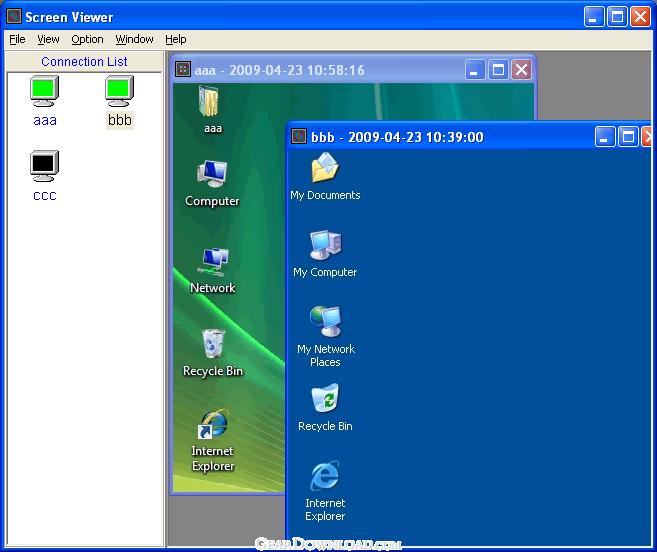Click the Screen Viewer title bar text
This screenshot has width=657, height=552.
[69, 17]
